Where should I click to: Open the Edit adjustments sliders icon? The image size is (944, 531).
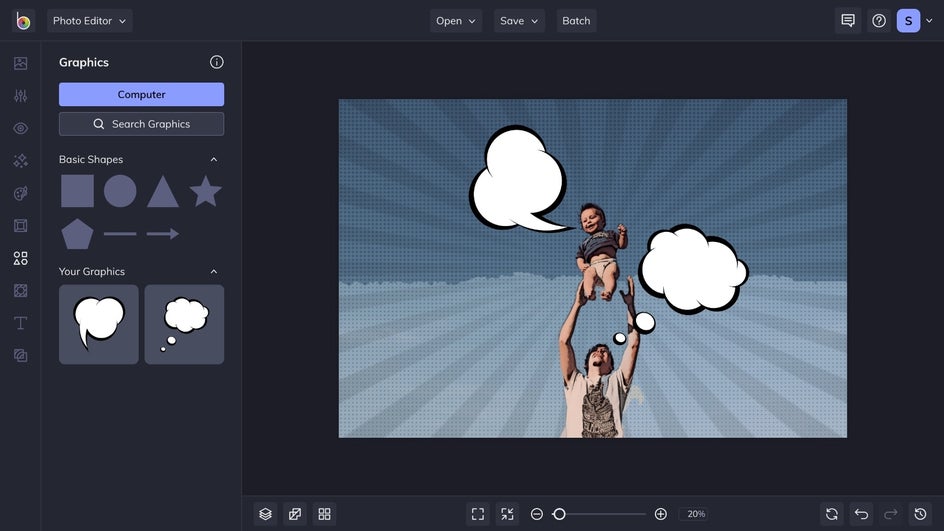pos(20,96)
